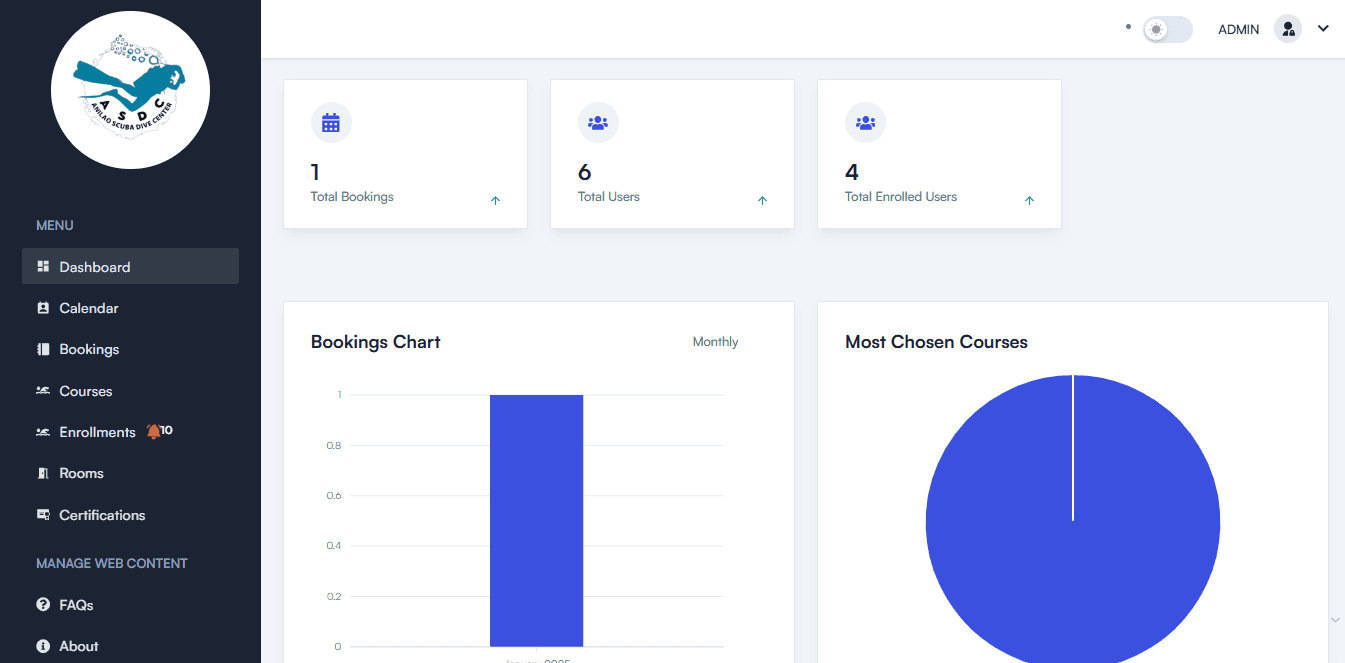The width and height of the screenshot is (1345, 663).
Task: Open the Courses section
Action: pyautogui.click(x=86, y=391)
